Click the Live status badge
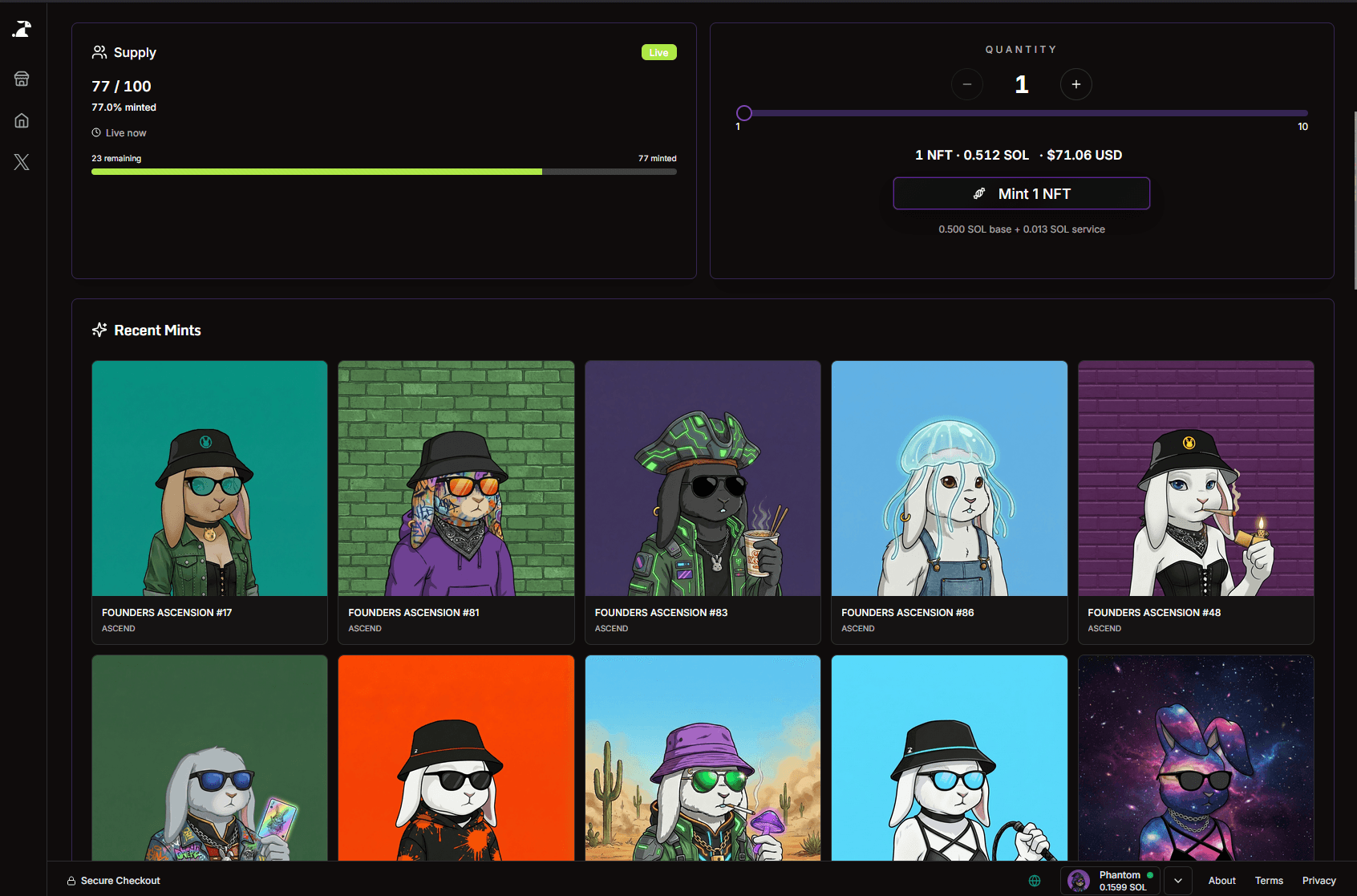The image size is (1357, 896). click(x=659, y=52)
